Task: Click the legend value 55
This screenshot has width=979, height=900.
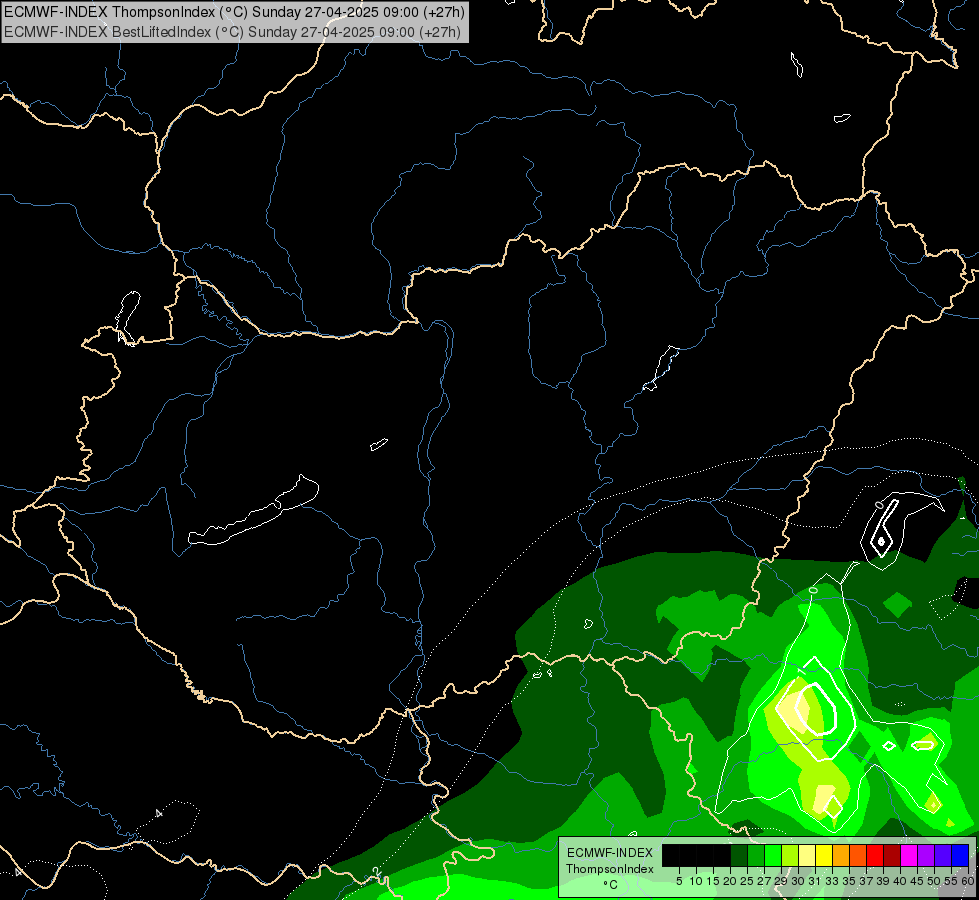Action: click(950, 881)
